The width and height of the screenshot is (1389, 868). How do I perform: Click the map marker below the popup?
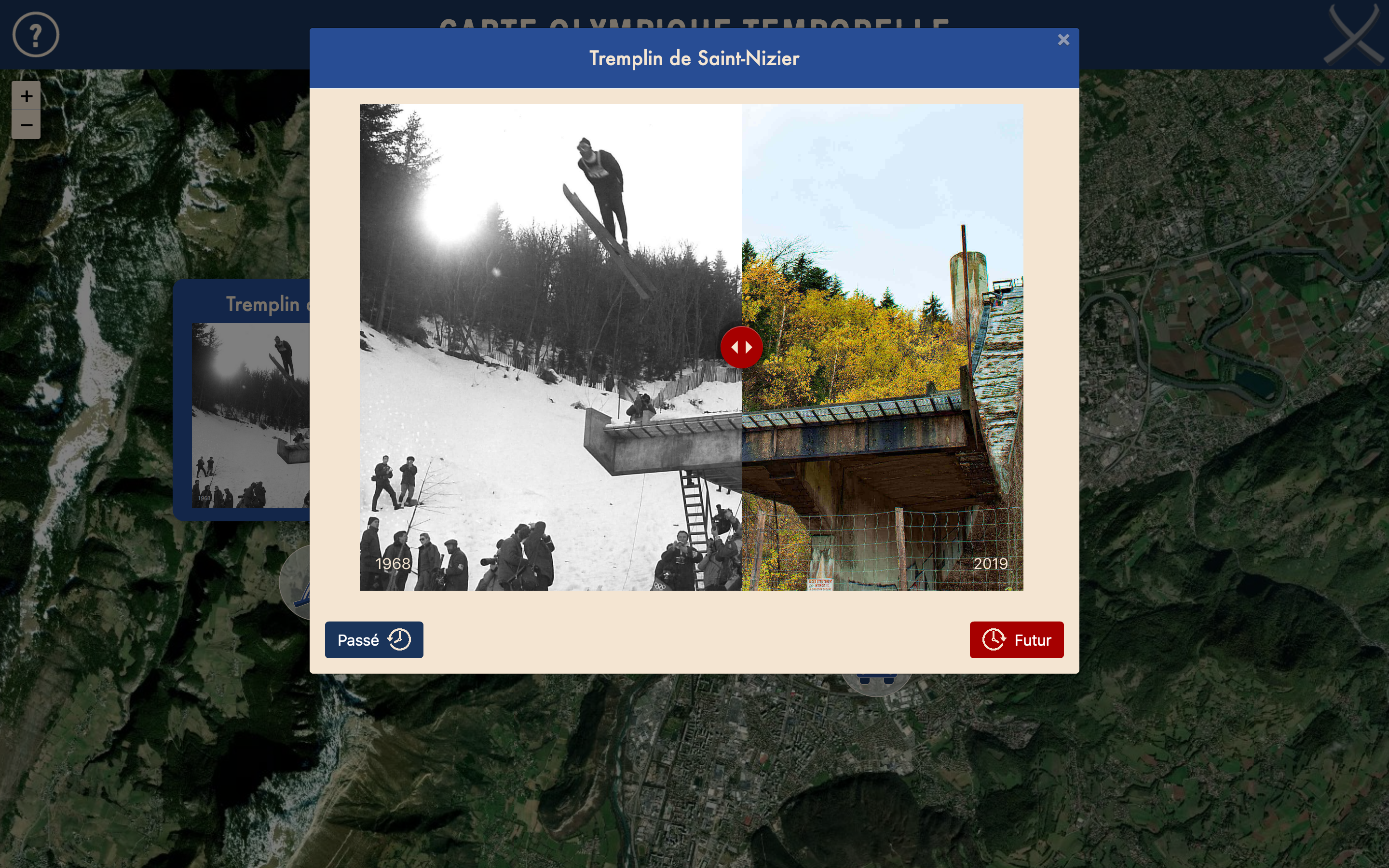tap(876, 684)
